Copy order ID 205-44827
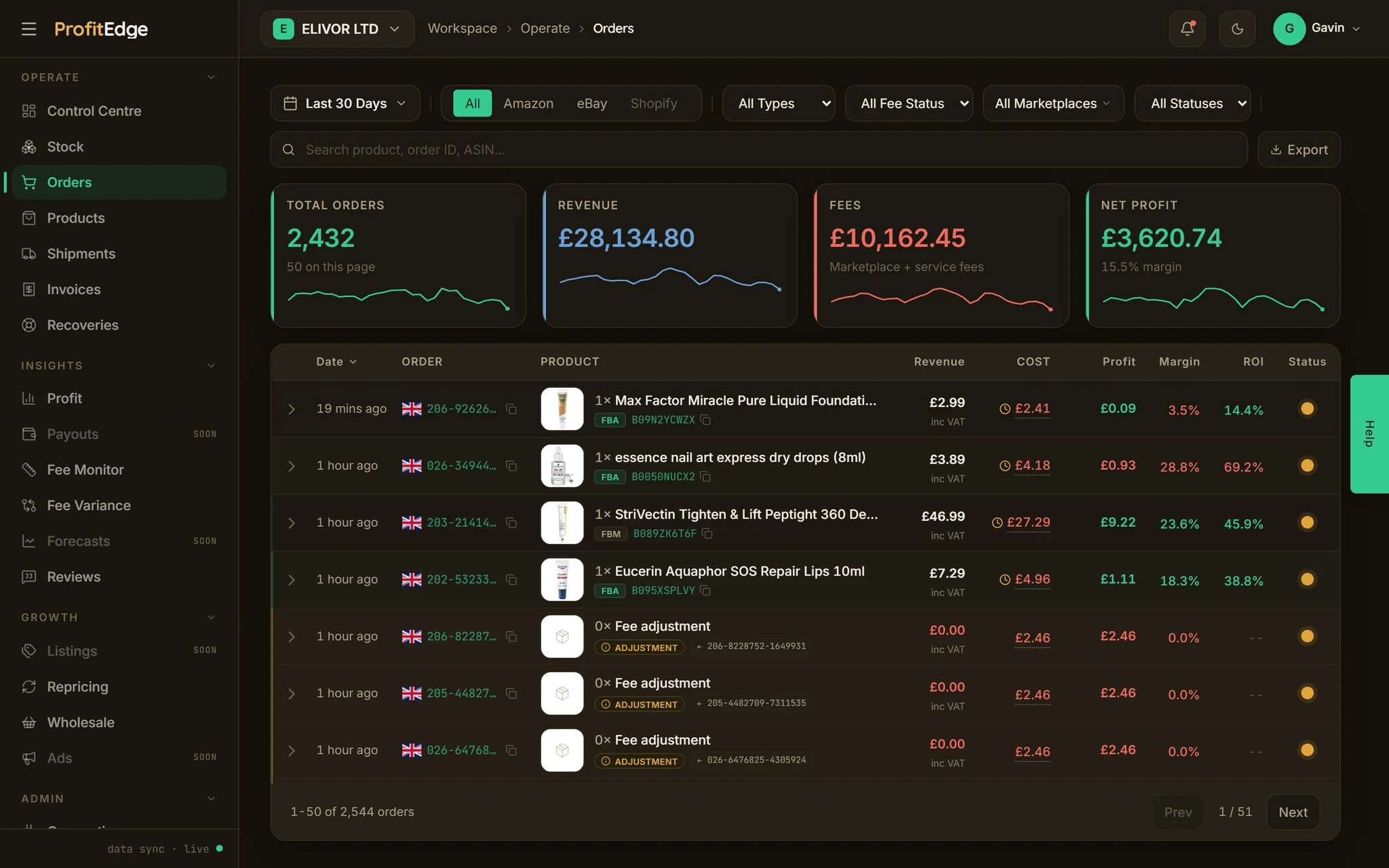Screen dimensions: 1389x868 click(511, 694)
